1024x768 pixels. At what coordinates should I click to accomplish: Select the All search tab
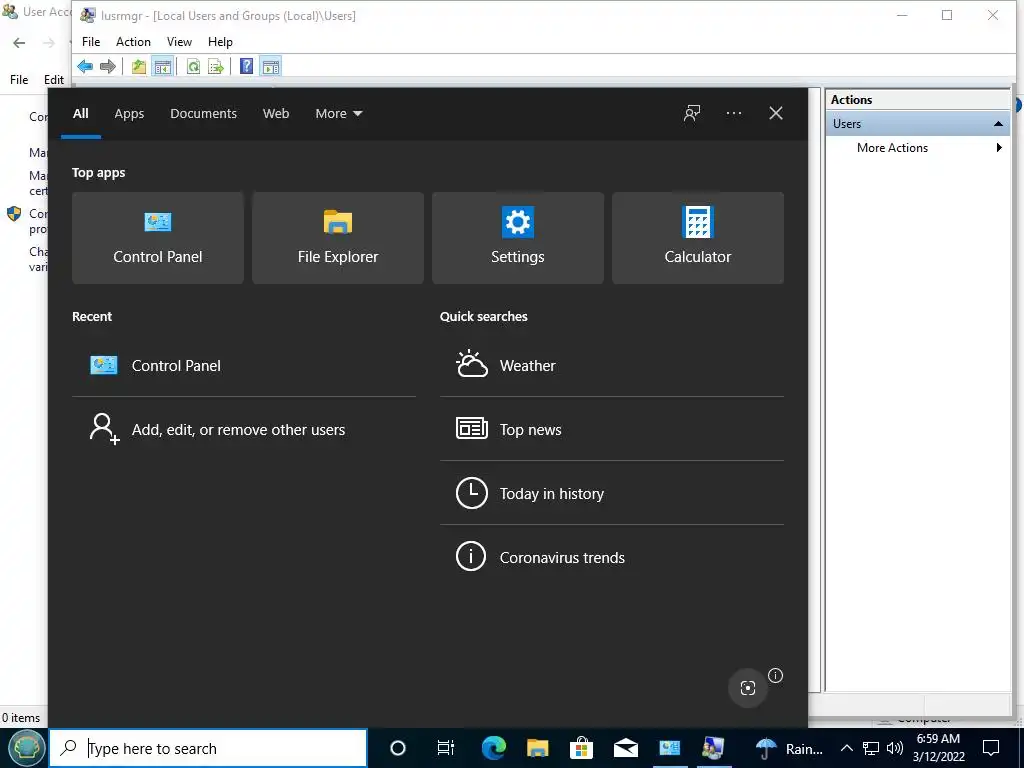(81, 114)
